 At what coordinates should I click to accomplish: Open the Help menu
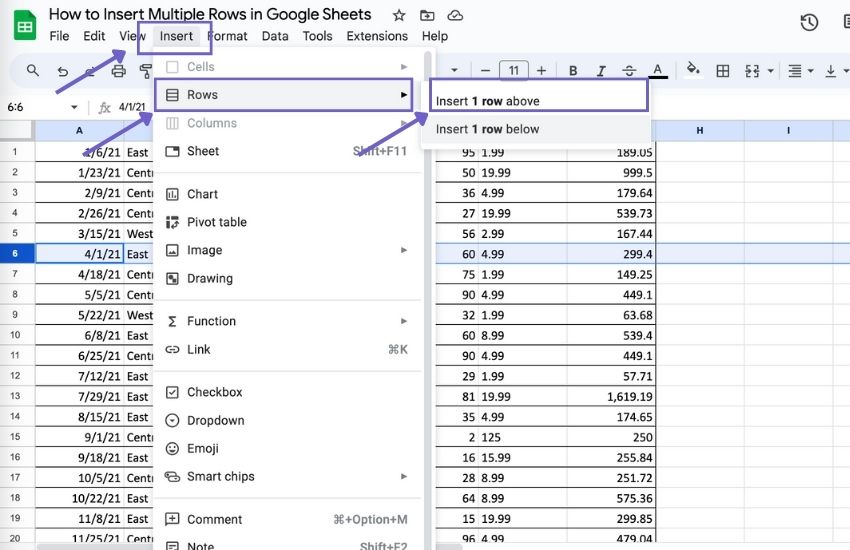click(x=435, y=36)
